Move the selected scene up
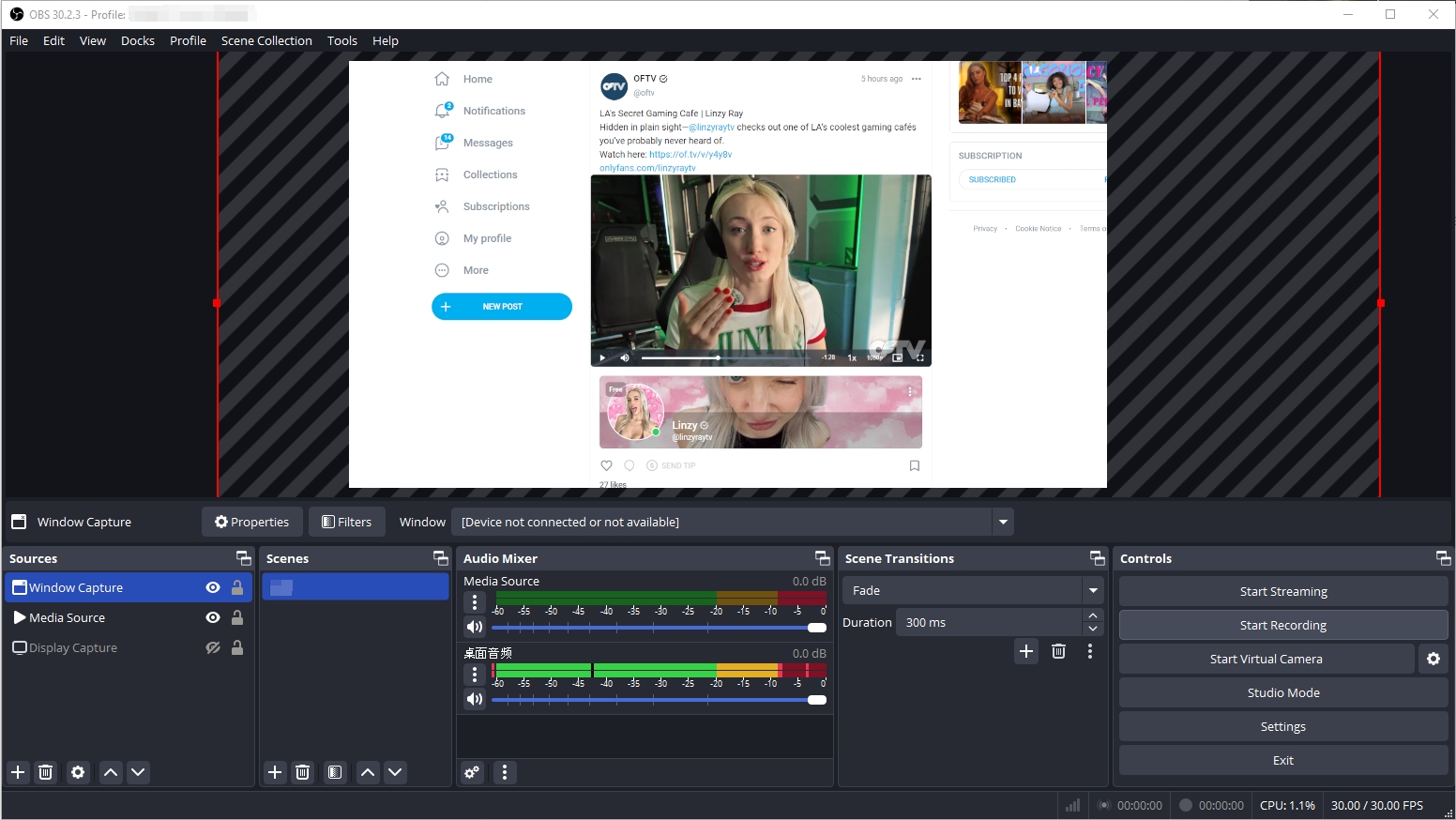Viewport: 1456px width, 820px height. click(x=368, y=772)
